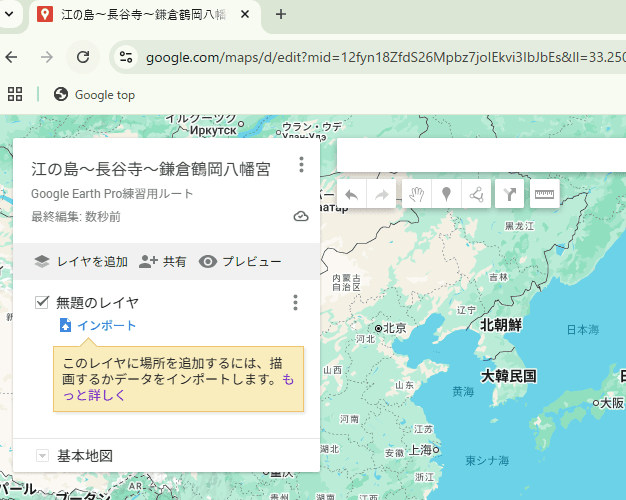Select the Draw a line tool

(x=477, y=195)
